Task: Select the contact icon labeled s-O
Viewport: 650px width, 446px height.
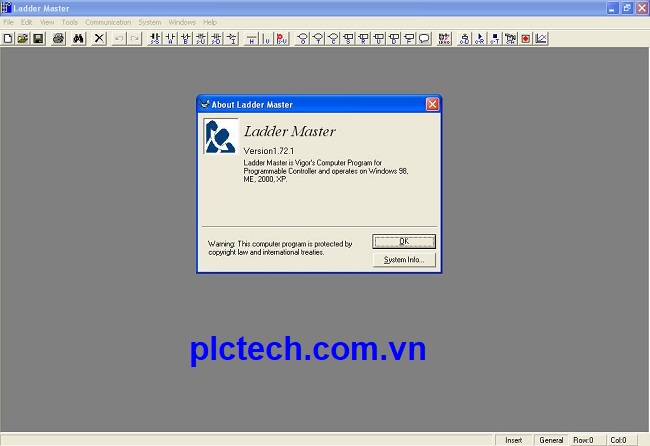Action: pos(216,39)
